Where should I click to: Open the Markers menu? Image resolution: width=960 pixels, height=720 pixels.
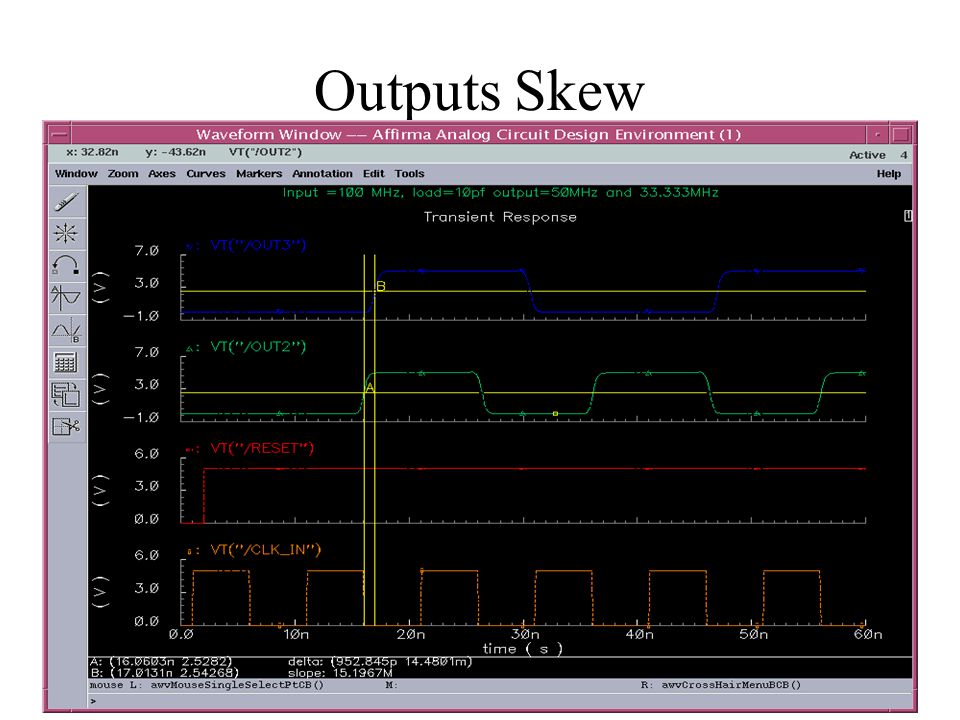tap(259, 174)
